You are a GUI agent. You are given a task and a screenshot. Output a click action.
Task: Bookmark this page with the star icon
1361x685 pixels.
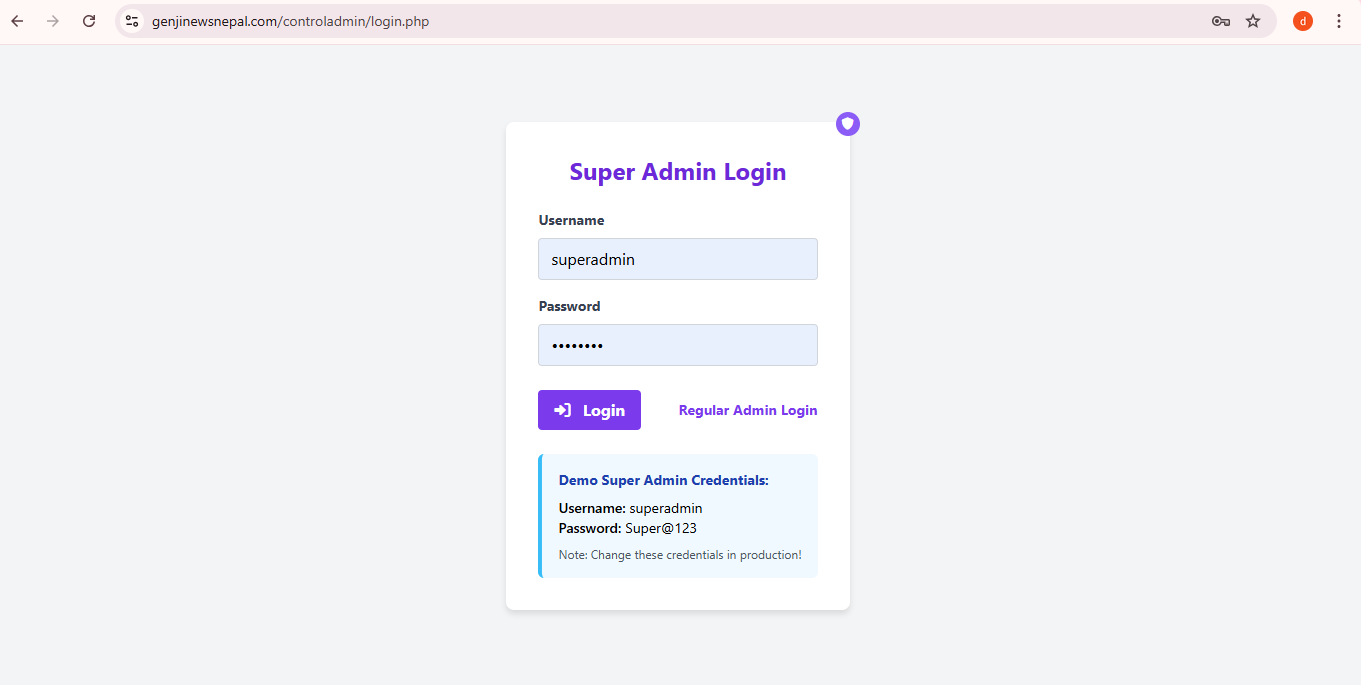tap(1253, 21)
